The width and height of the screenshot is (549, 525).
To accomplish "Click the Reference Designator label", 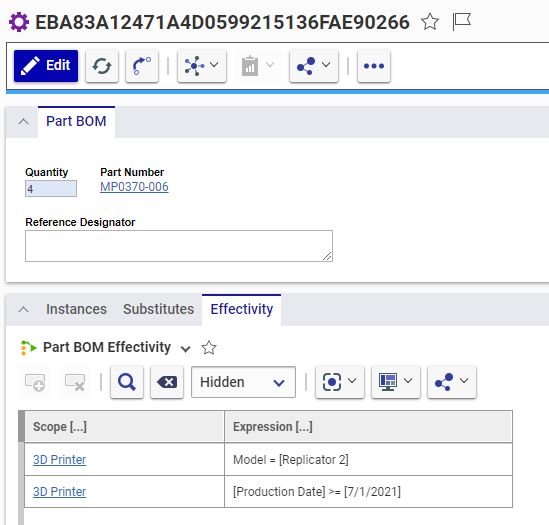I will 80,222.
